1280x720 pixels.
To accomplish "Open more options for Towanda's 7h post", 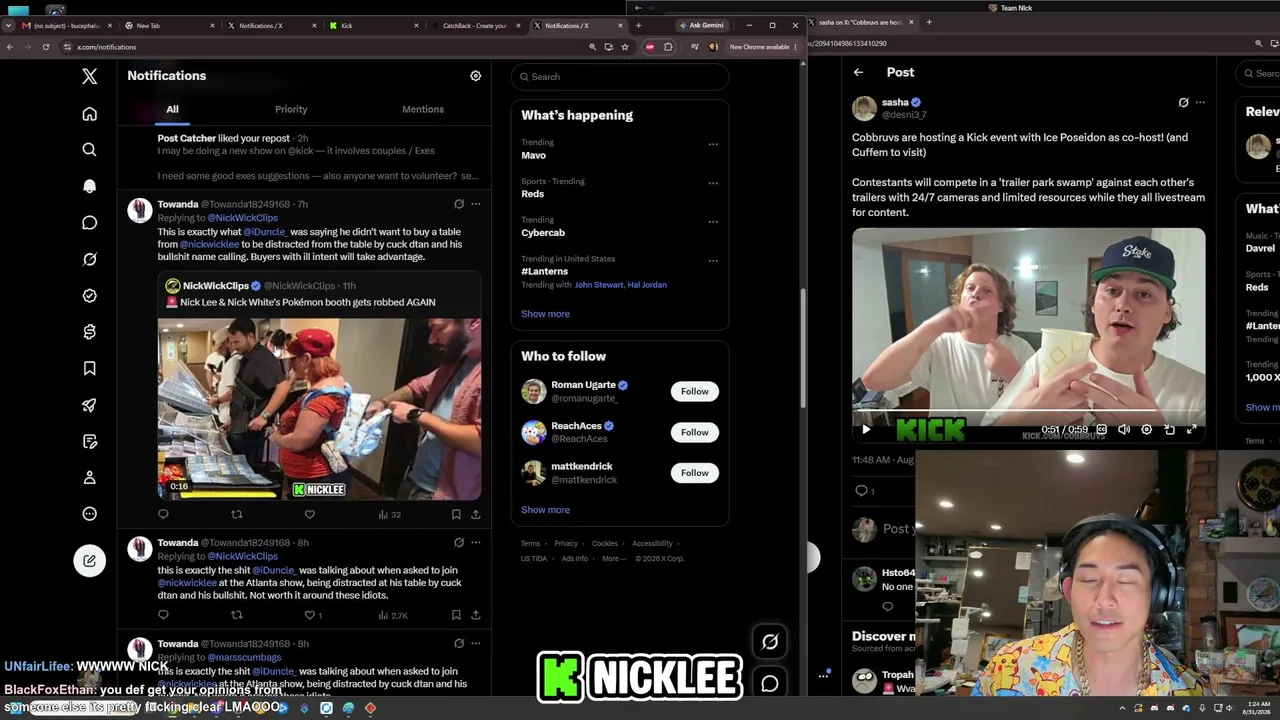I will (476, 204).
